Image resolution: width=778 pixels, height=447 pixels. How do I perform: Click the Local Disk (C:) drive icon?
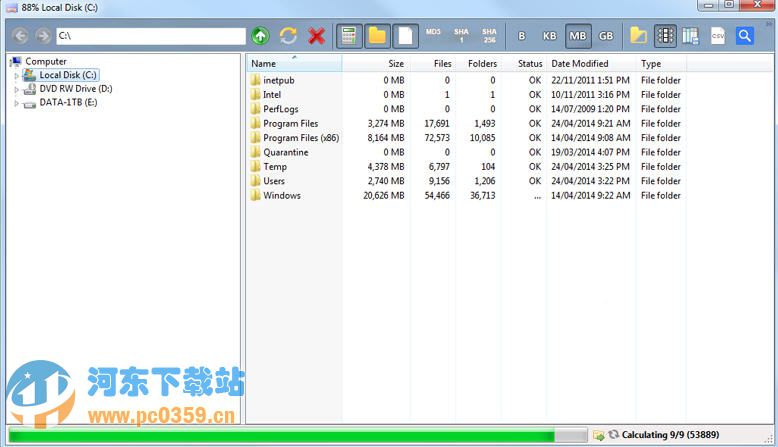tap(30, 75)
